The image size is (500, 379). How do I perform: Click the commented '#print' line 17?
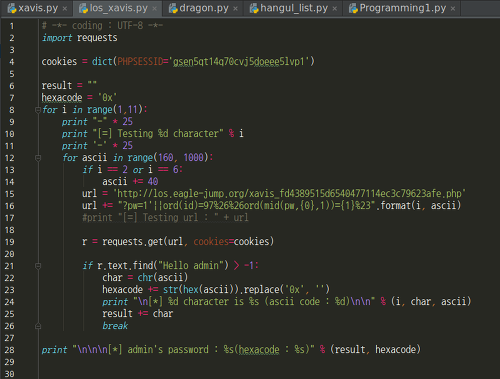165,218
